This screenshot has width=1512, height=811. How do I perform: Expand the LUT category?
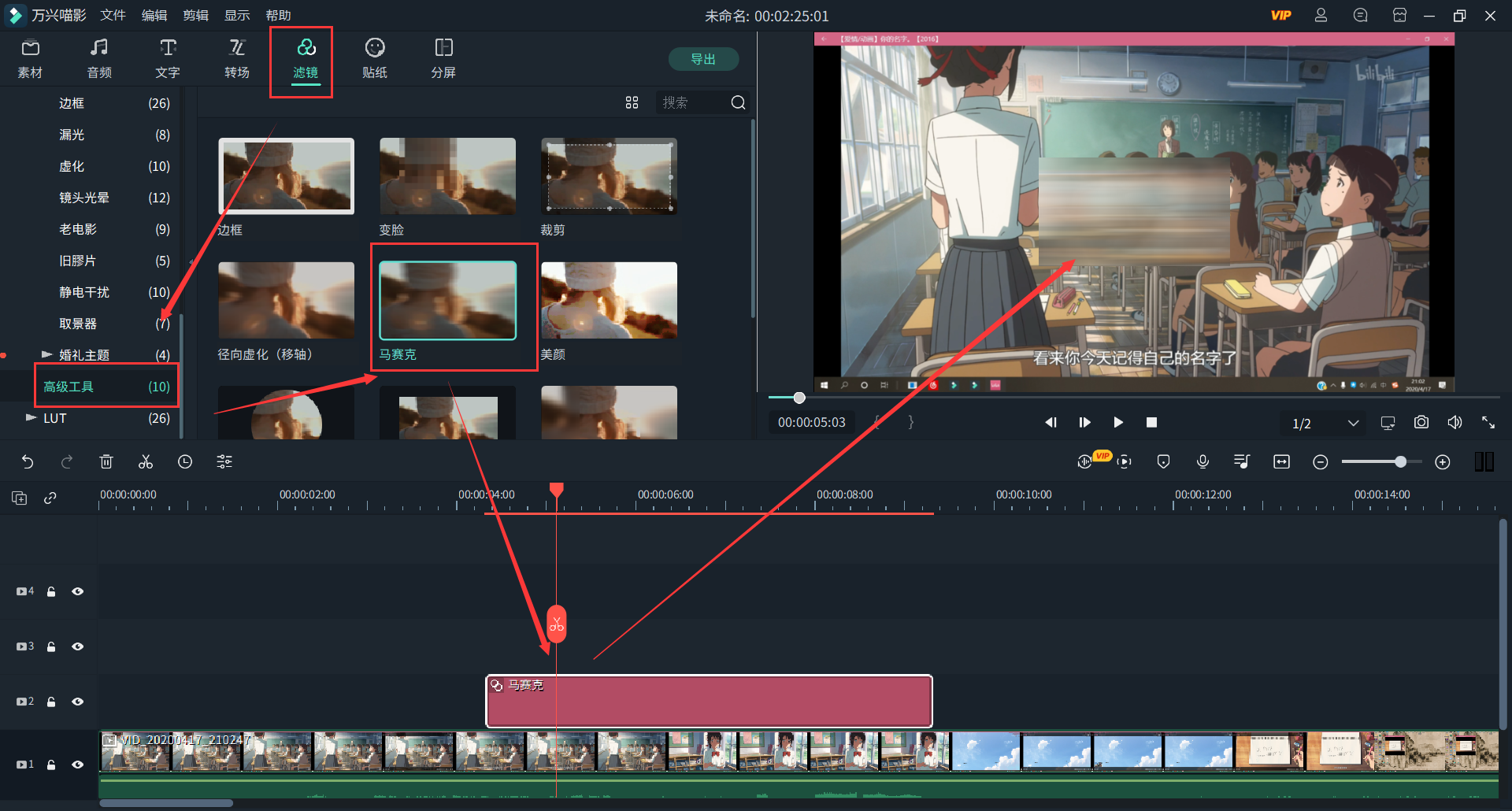click(31, 418)
